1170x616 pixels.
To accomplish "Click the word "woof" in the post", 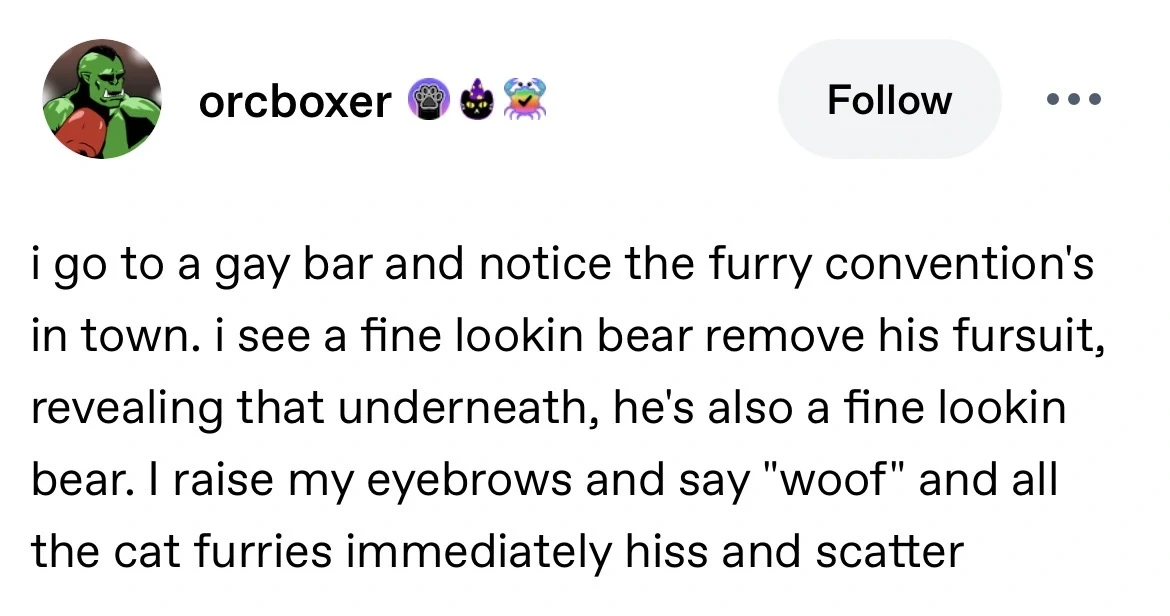I will pos(824,482).
